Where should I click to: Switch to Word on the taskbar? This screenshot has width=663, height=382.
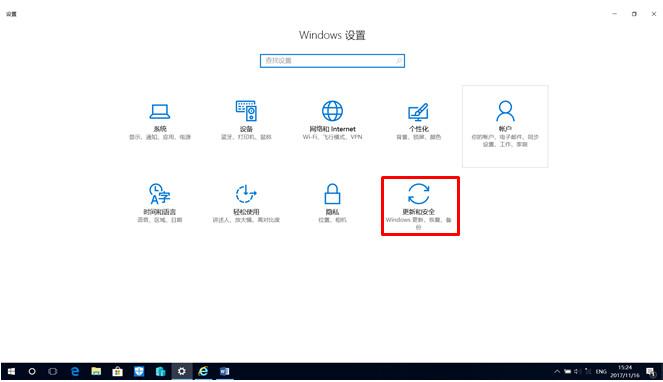pyautogui.click(x=225, y=371)
